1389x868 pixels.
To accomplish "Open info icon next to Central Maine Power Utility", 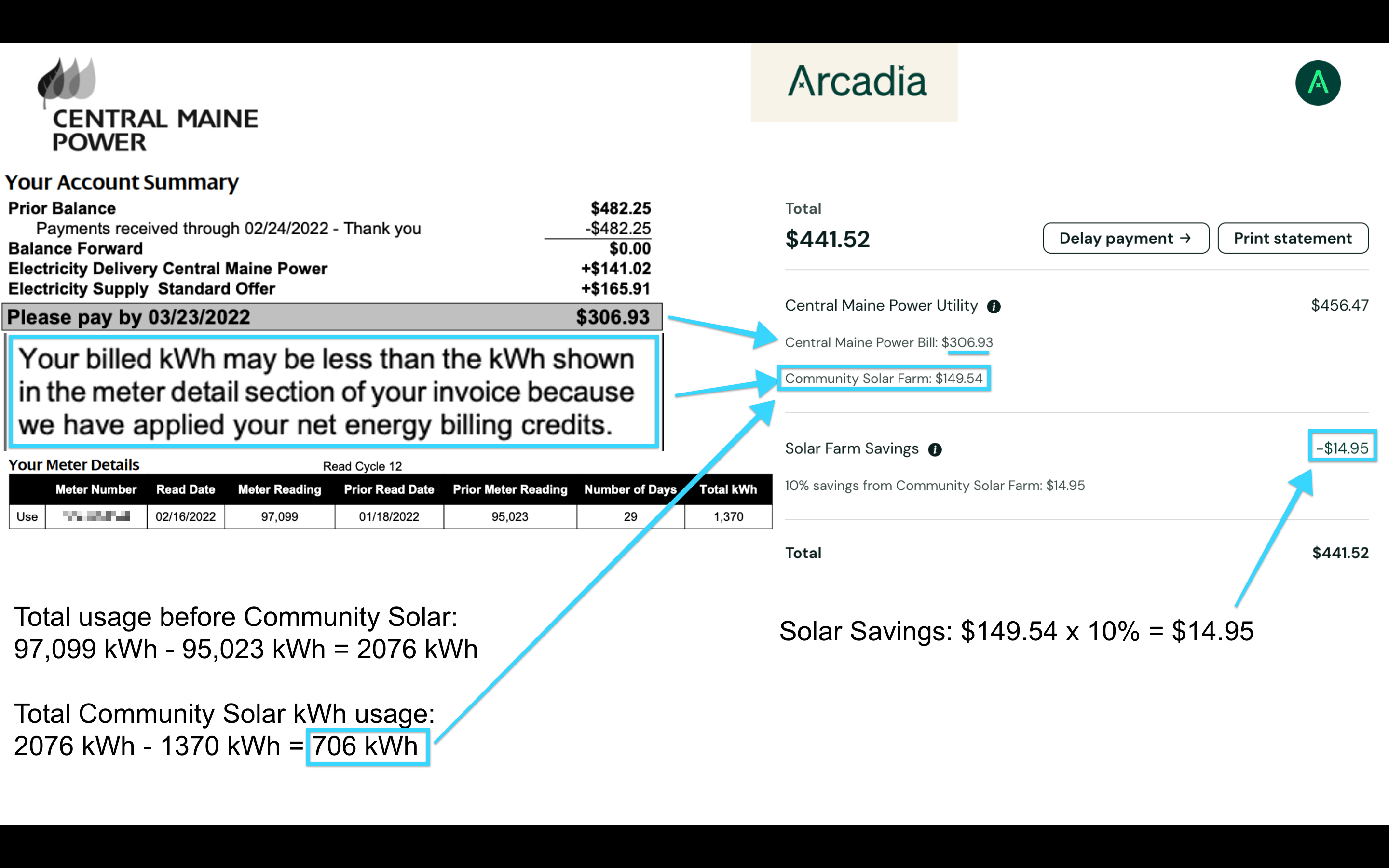I will pos(994,307).
